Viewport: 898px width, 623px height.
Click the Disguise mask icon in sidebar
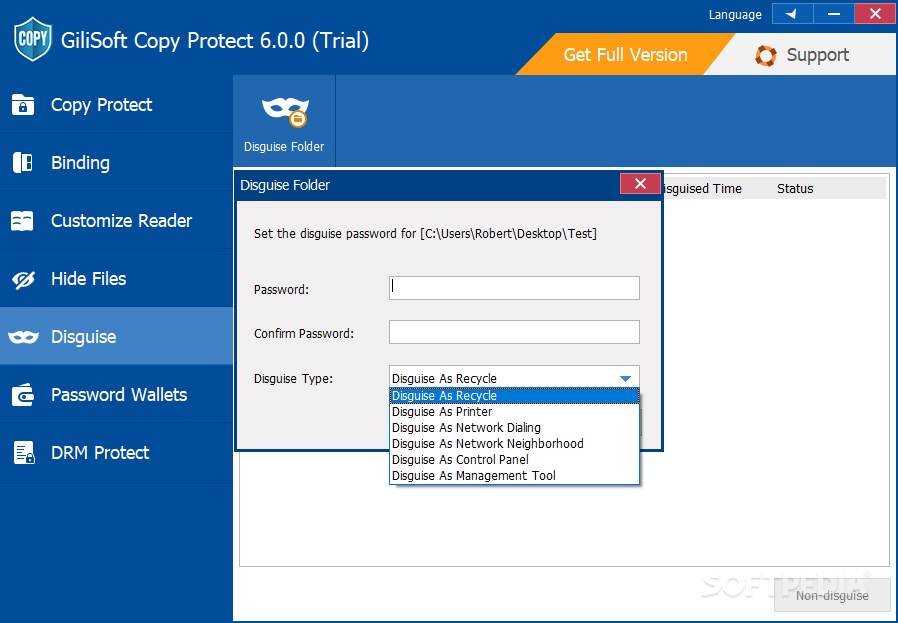point(23,337)
